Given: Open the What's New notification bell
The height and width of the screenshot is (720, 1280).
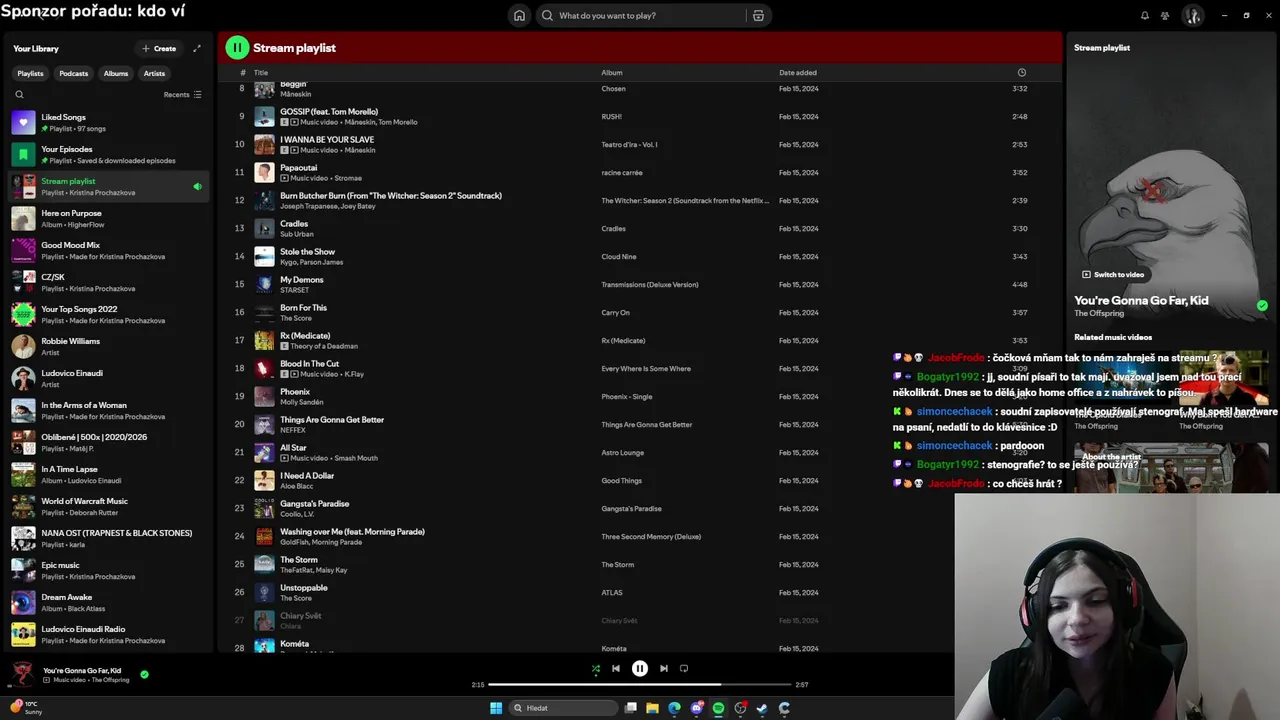Looking at the screenshot, I should [x=1144, y=15].
